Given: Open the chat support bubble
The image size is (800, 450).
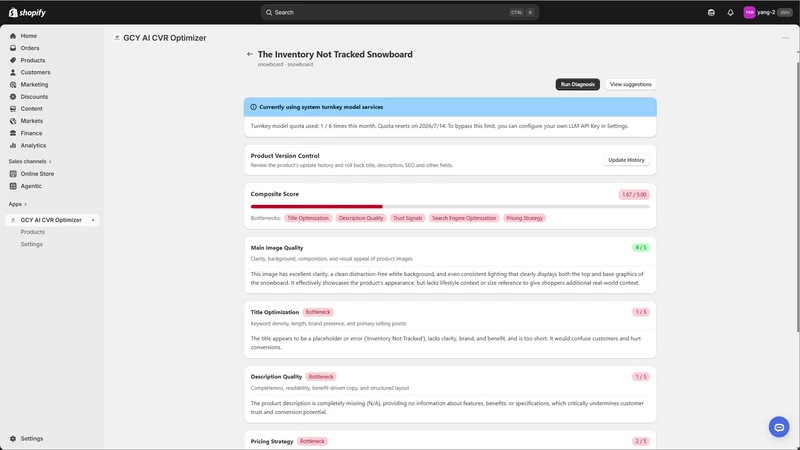Looking at the screenshot, I should [x=779, y=427].
